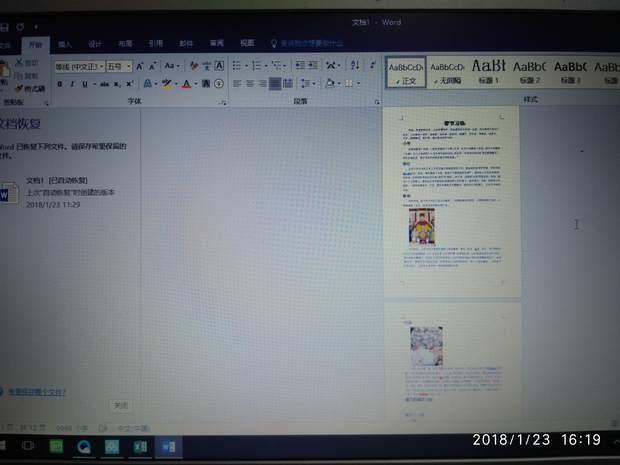Save document from quick access toolbar
The width and height of the screenshot is (620, 465).
[x=4, y=27]
